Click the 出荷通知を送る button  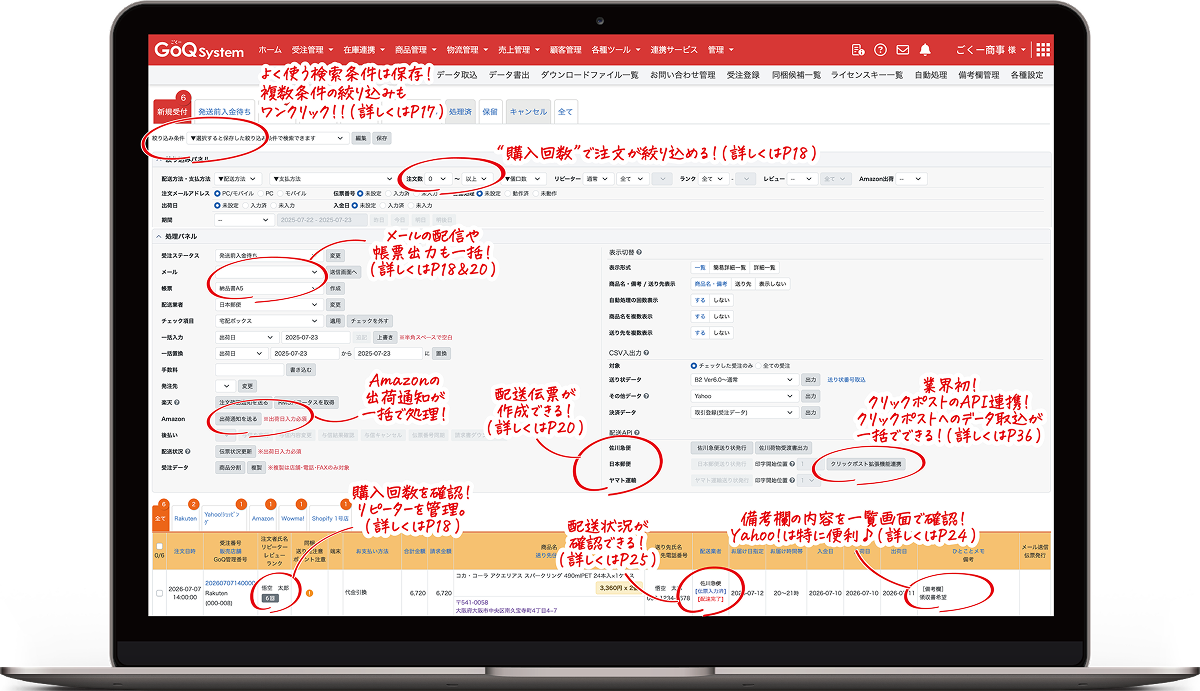coord(238,418)
